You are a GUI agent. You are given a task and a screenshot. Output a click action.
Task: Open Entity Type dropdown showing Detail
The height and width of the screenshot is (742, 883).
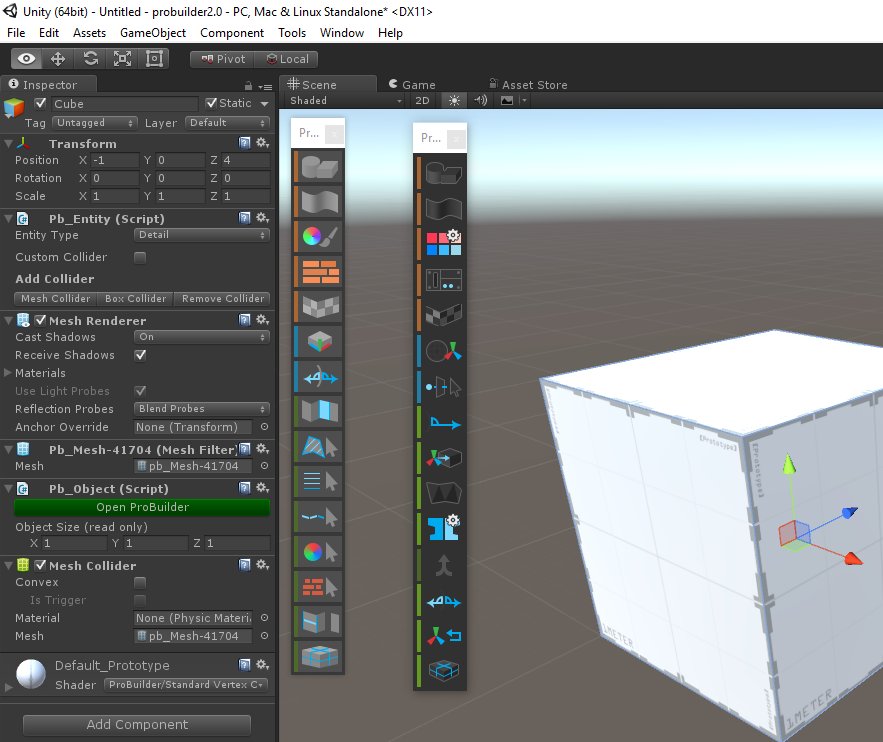point(202,235)
